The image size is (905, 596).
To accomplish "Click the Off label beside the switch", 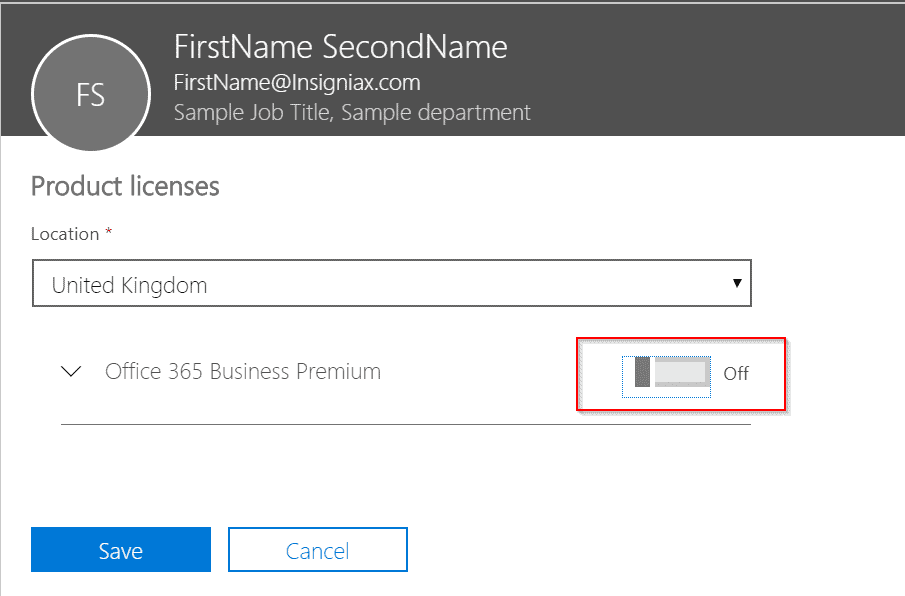I will pos(736,373).
